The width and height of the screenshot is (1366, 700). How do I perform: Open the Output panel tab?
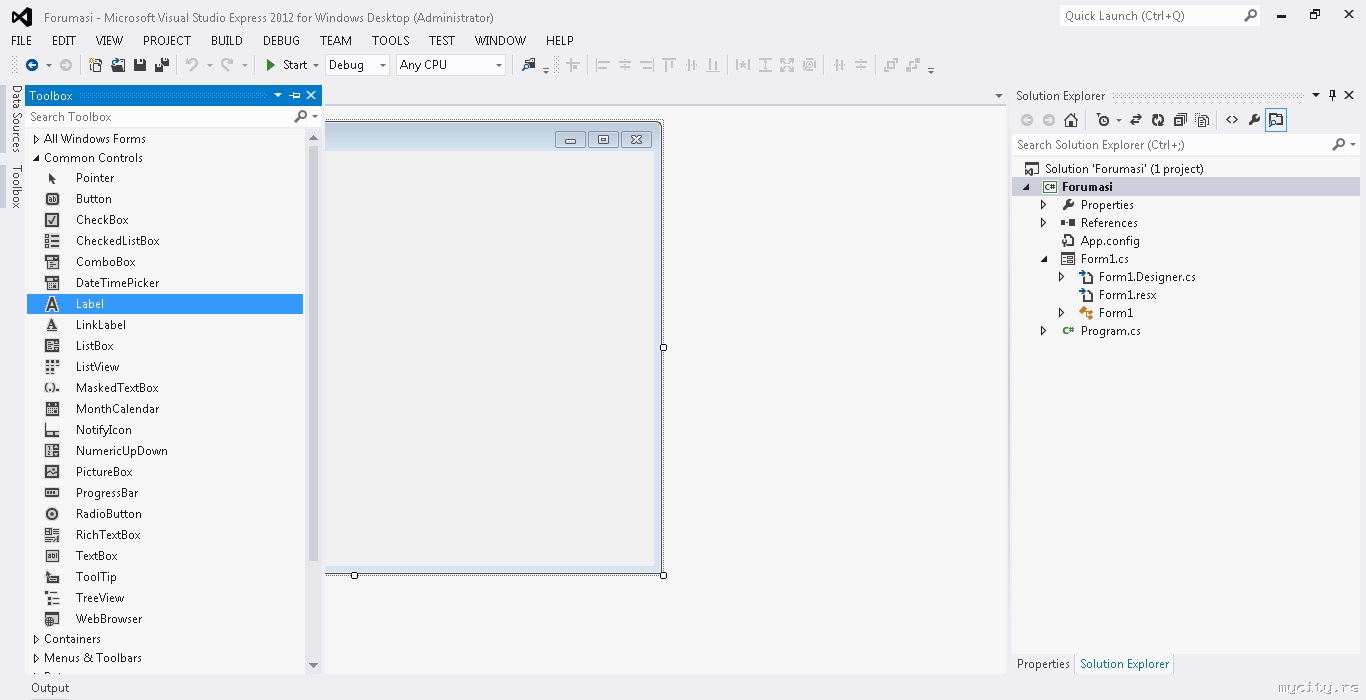click(50, 688)
